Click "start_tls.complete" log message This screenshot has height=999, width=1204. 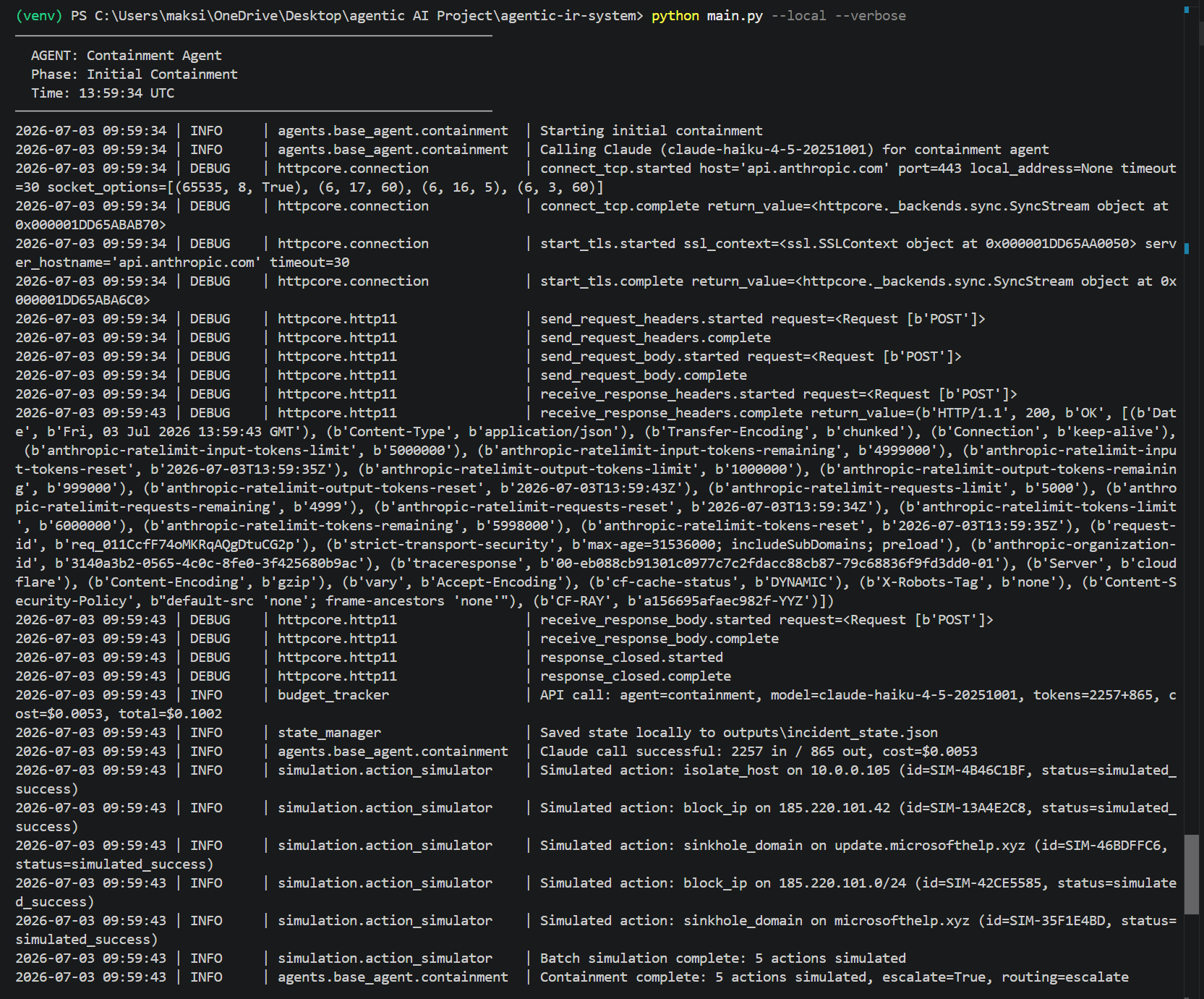tap(612, 281)
